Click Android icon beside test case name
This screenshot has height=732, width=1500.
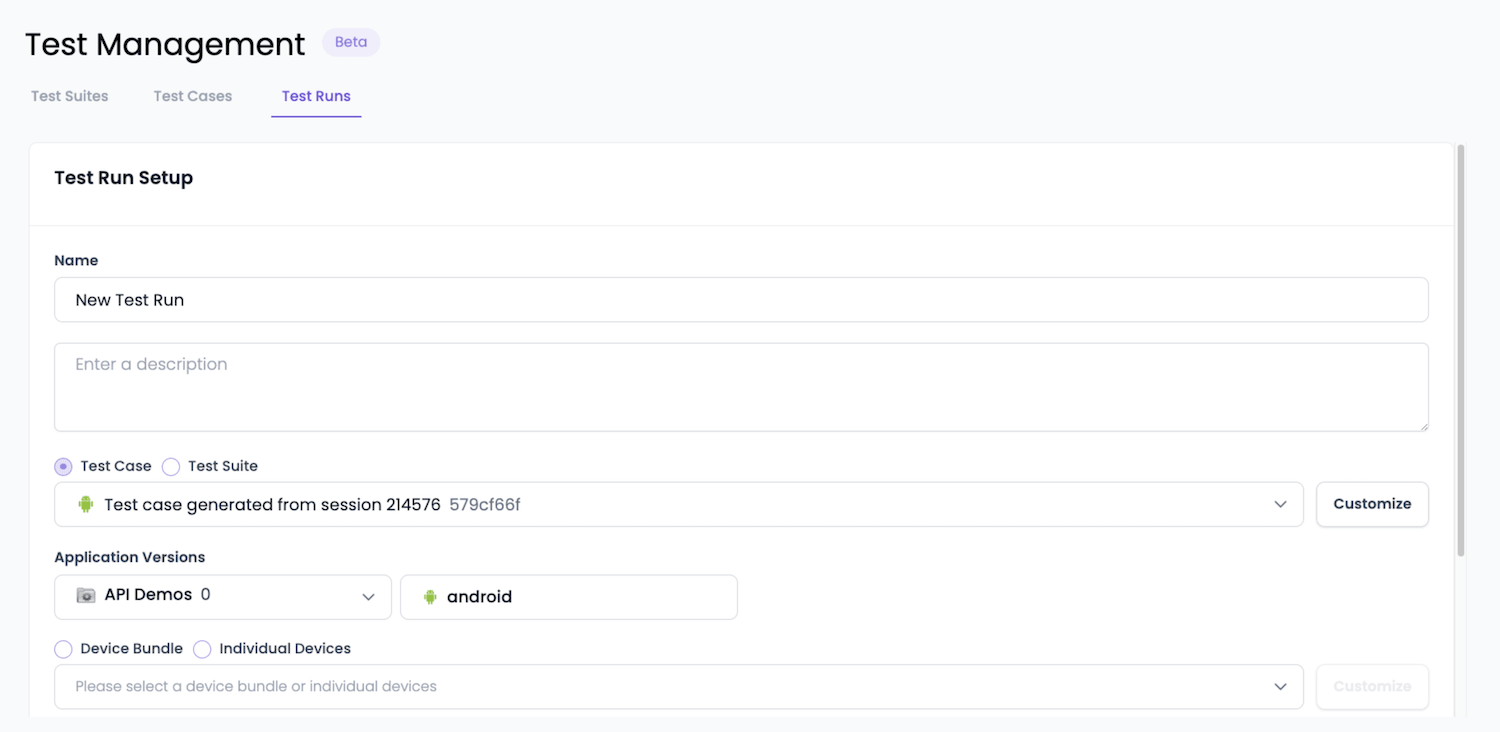tap(86, 504)
